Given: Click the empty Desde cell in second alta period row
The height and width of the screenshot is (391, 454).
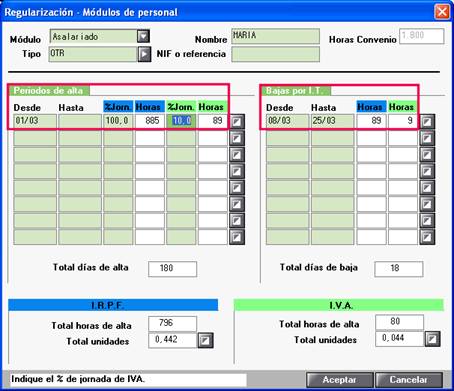Looking at the screenshot, I should (35, 138).
